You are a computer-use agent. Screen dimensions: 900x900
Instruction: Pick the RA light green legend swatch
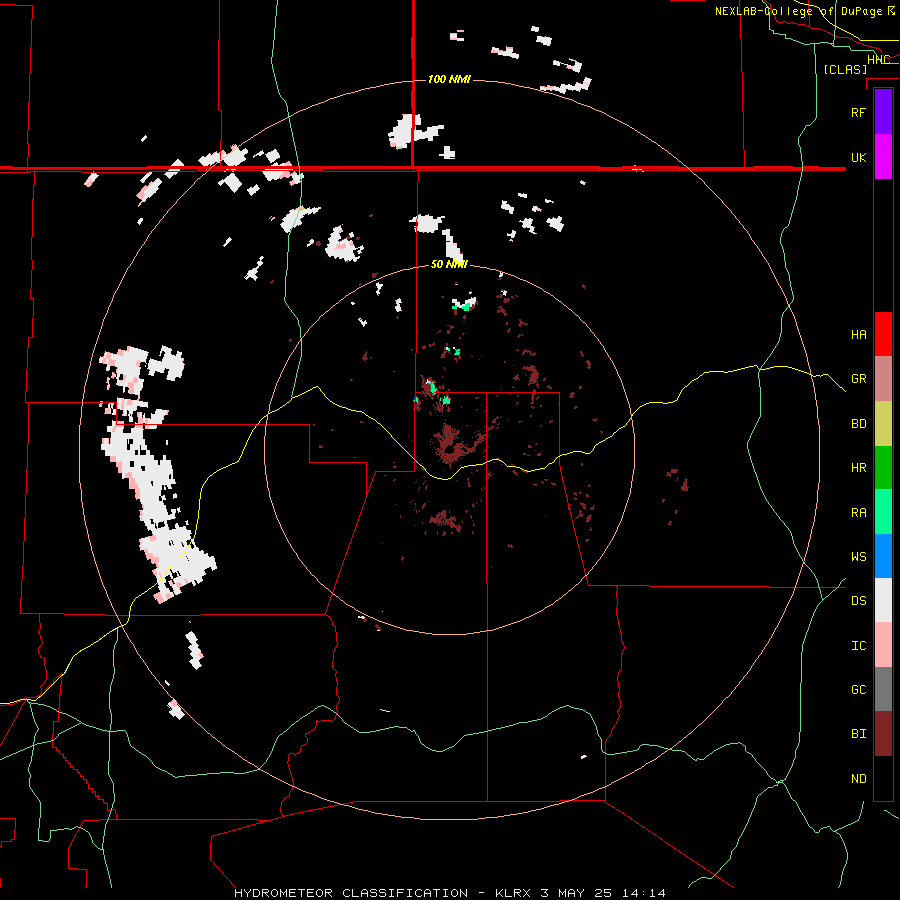pyautogui.click(x=883, y=512)
